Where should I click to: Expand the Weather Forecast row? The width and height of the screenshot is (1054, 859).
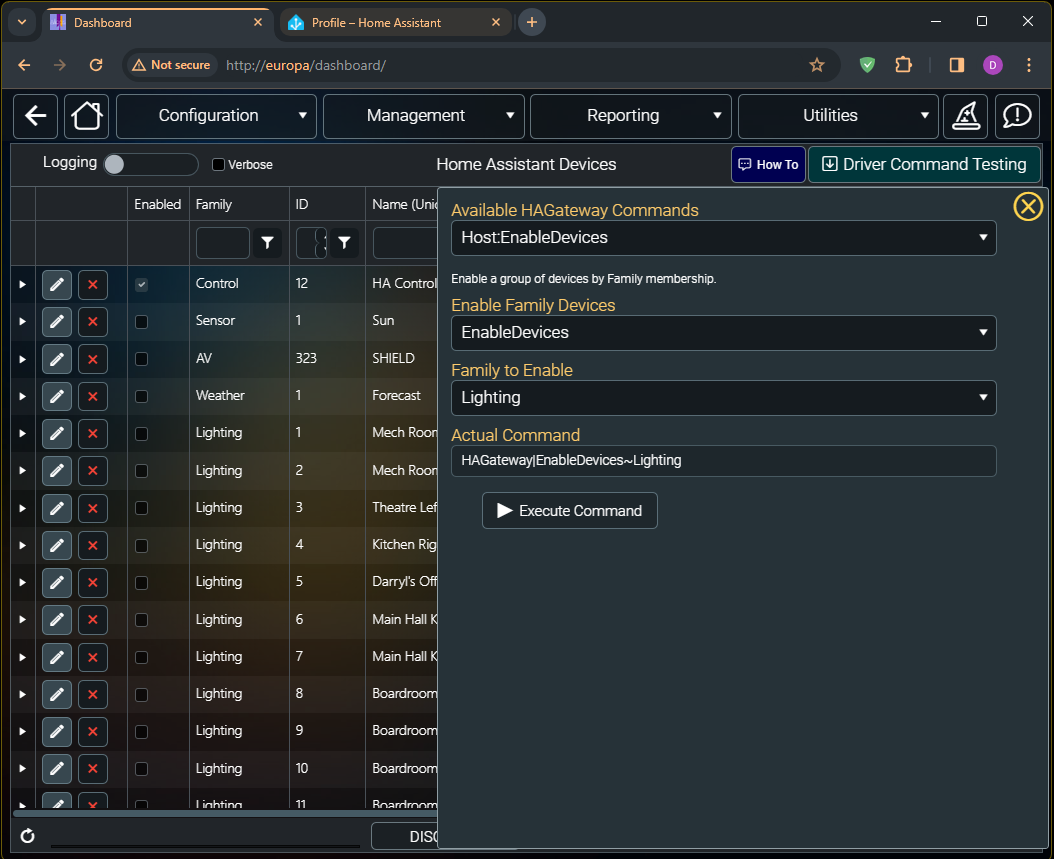(x=22, y=397)
